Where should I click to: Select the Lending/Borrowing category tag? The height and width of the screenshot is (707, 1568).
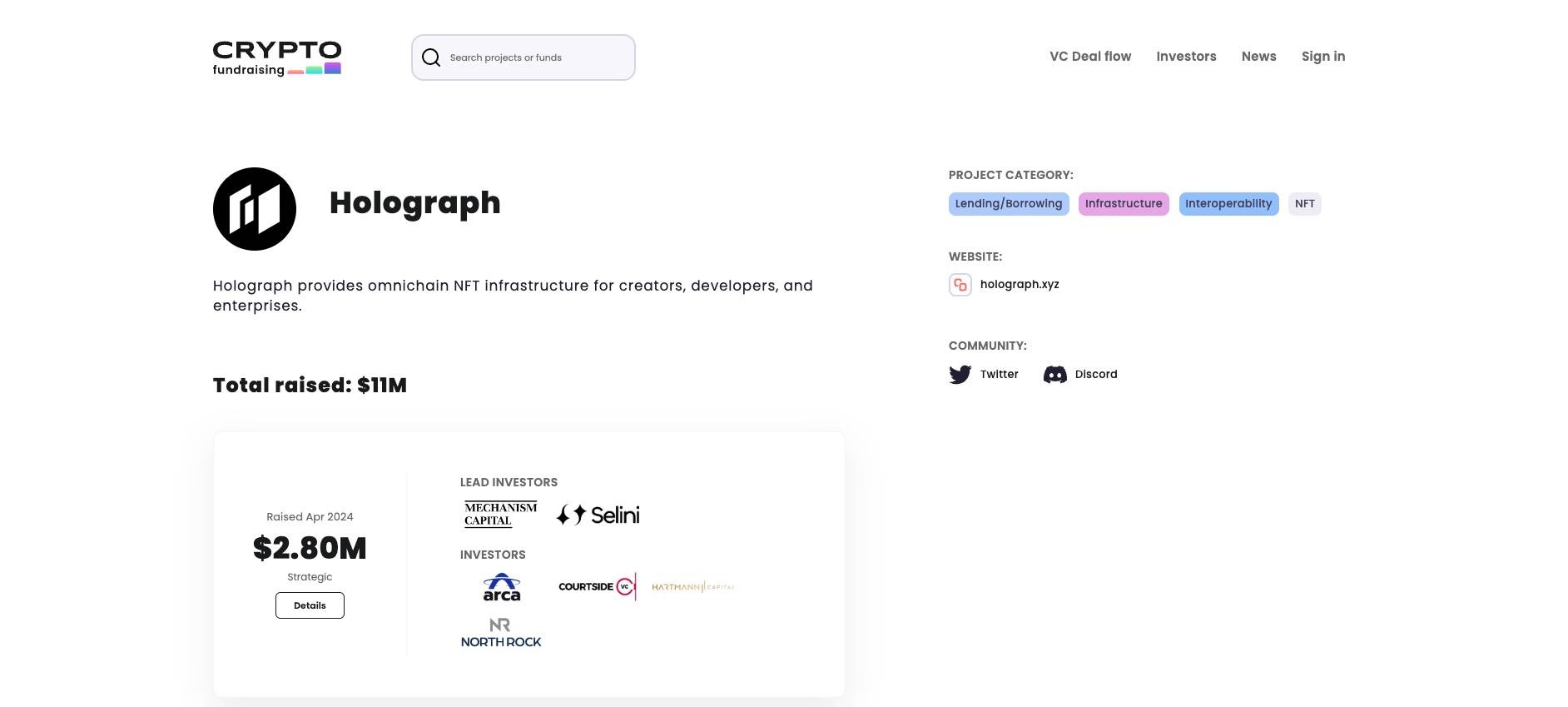tap(1009, 204)
